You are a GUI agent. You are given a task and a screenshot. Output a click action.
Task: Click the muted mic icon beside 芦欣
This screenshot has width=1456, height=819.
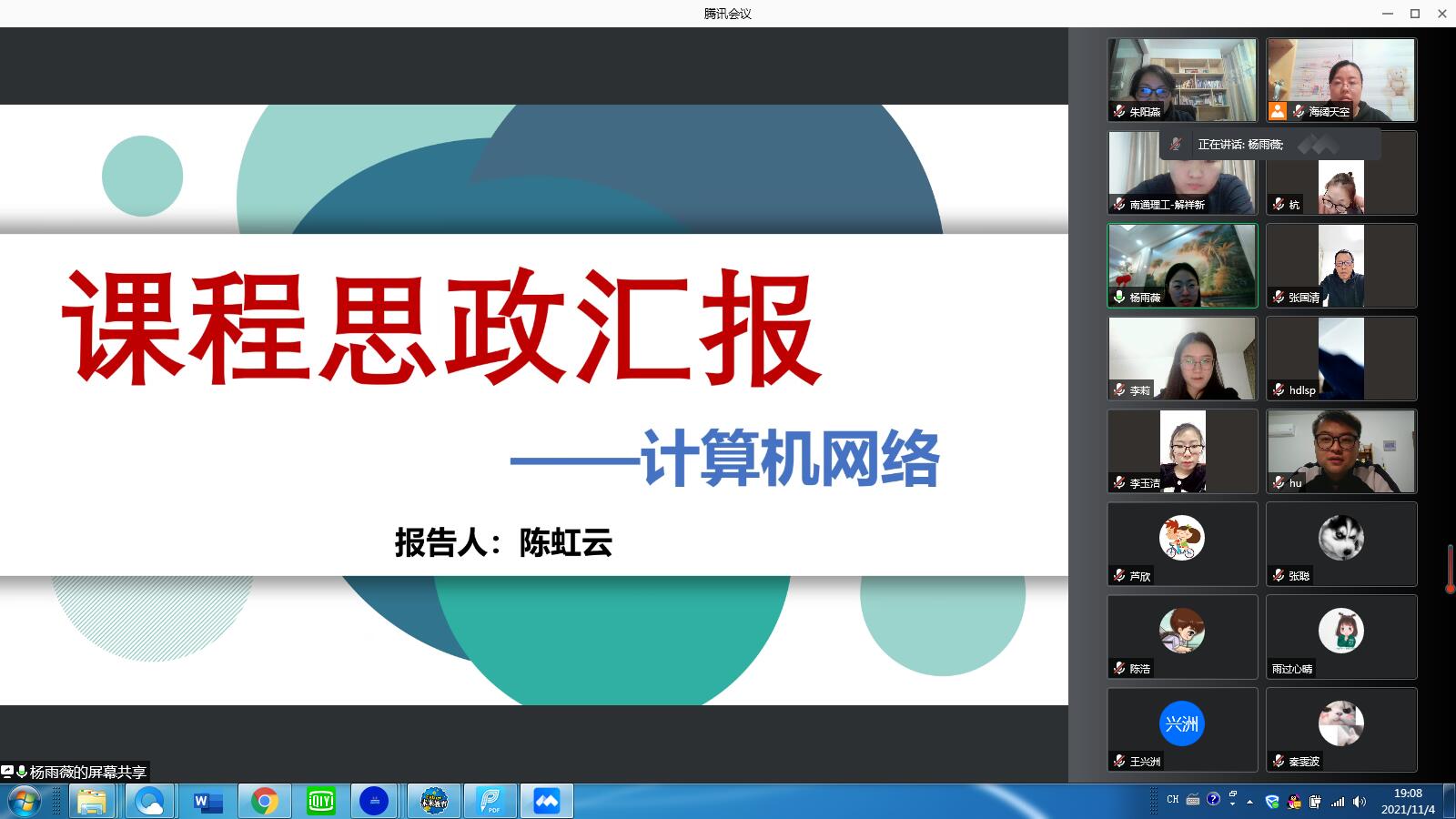[1119, 575]
